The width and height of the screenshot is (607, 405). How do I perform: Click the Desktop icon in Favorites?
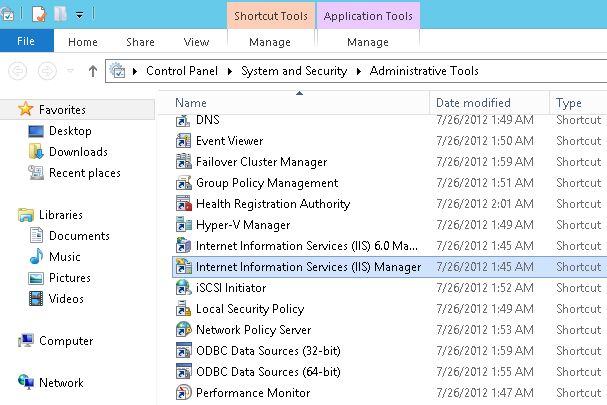[36, 131]
